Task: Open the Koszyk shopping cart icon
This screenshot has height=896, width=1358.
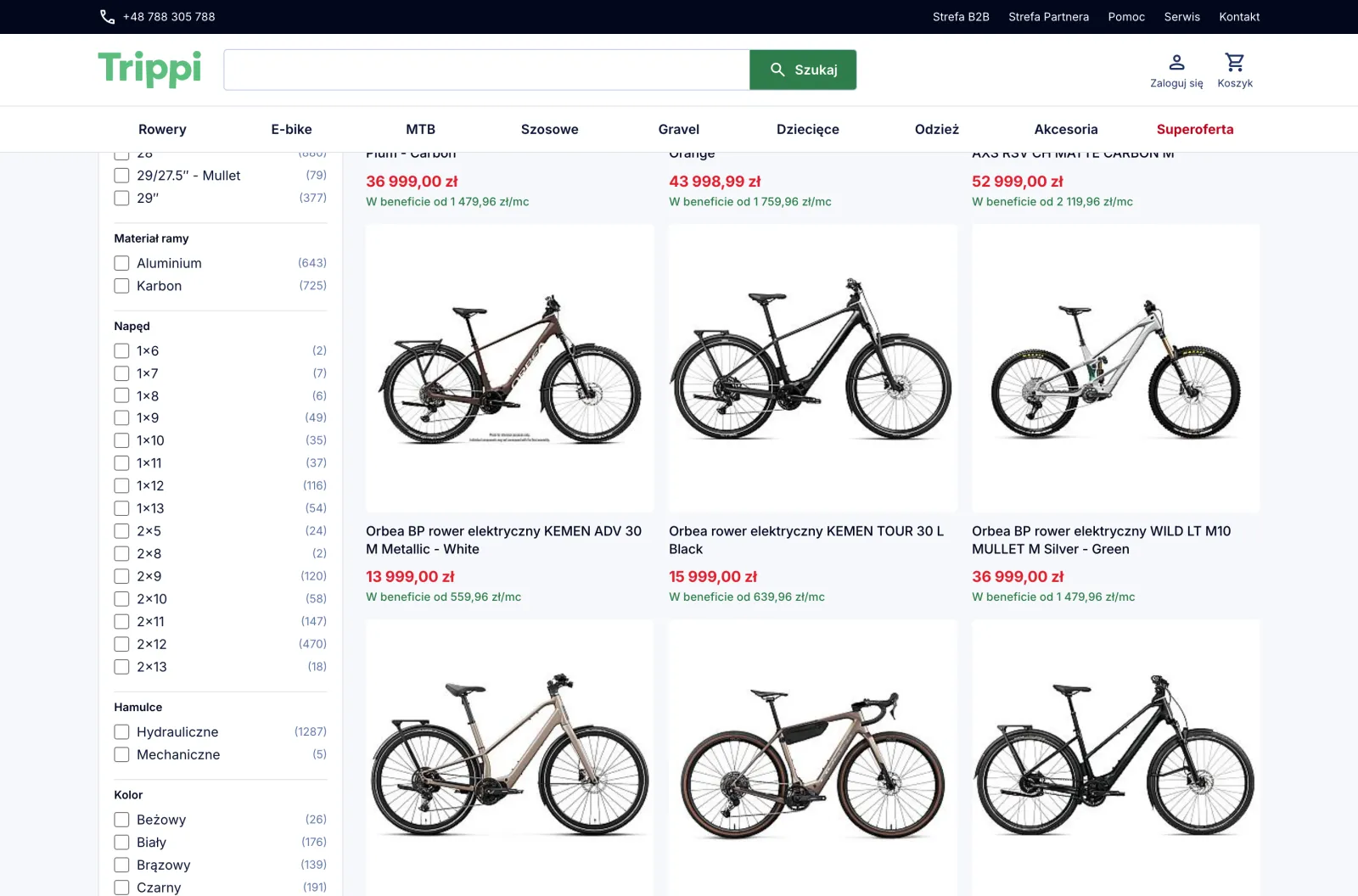Action: [1235, 70]
